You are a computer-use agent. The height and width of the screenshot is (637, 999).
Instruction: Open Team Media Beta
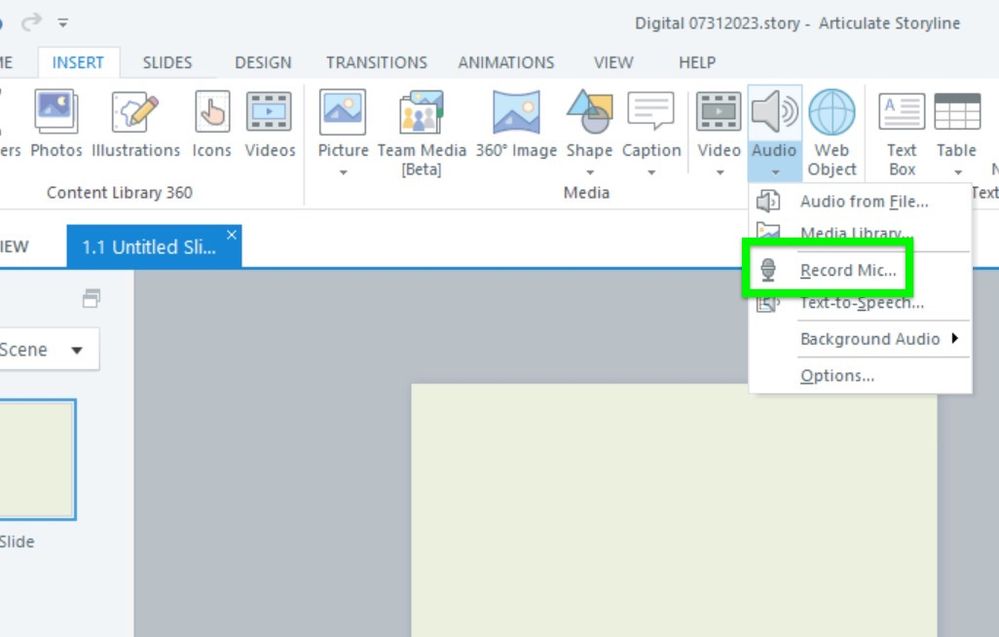[x=421, y=132]
